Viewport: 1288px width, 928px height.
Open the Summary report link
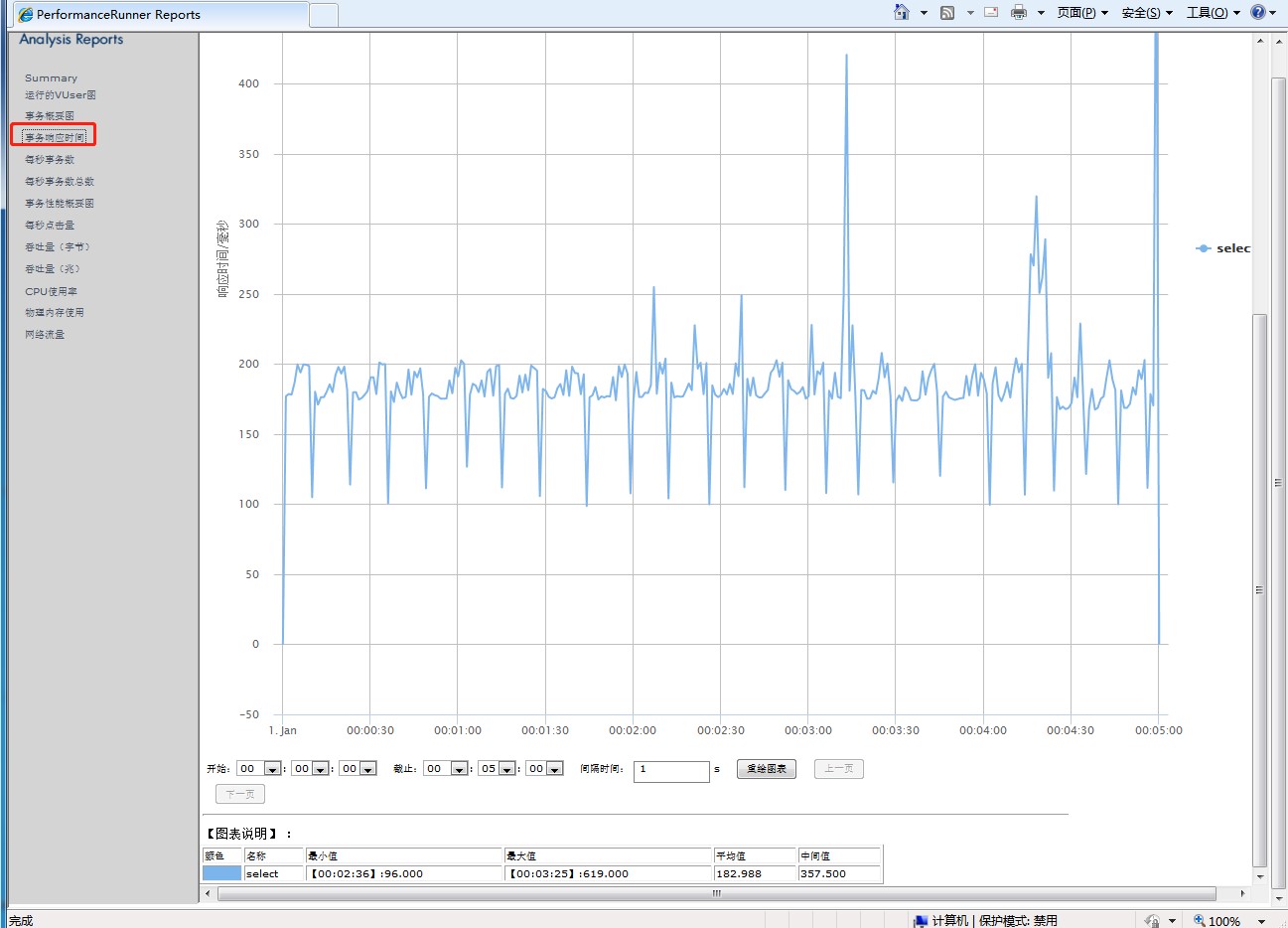pyautogui.click(x=51, y=77)
